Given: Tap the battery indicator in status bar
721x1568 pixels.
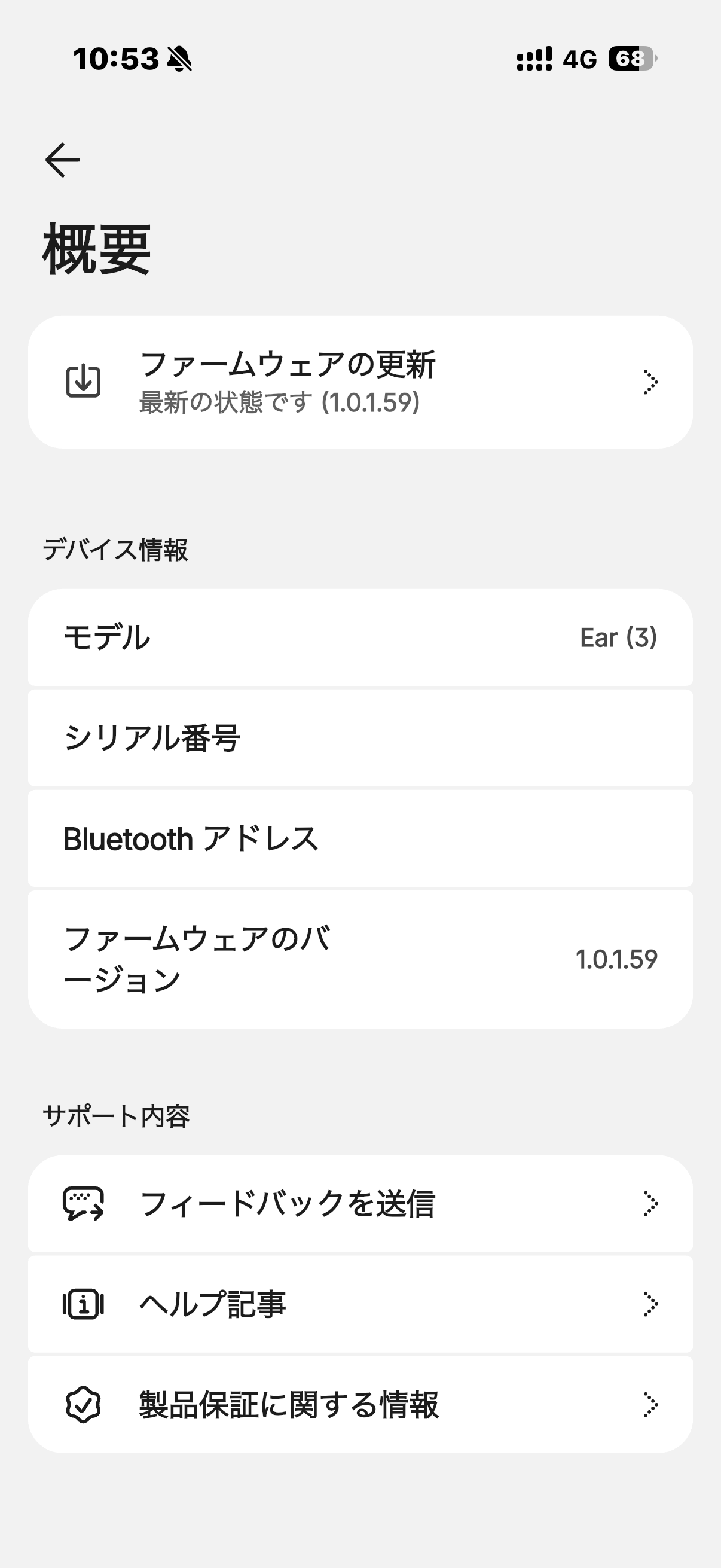Looking at the screenshot, I should [x=632, y=59].
